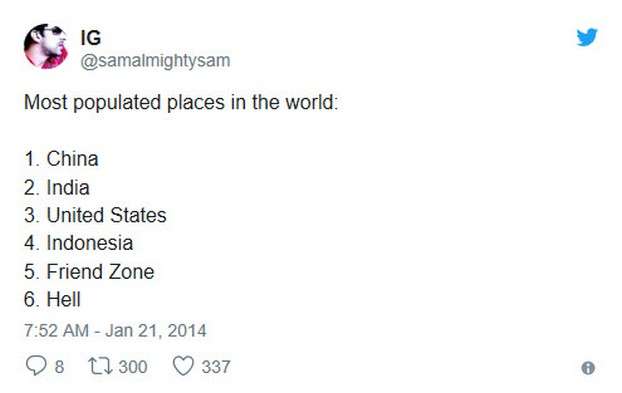Image resolution: width=622 pixels, height=393 pixels.
Task: Select the reply count 8
Action: click(x=59, y=366)
